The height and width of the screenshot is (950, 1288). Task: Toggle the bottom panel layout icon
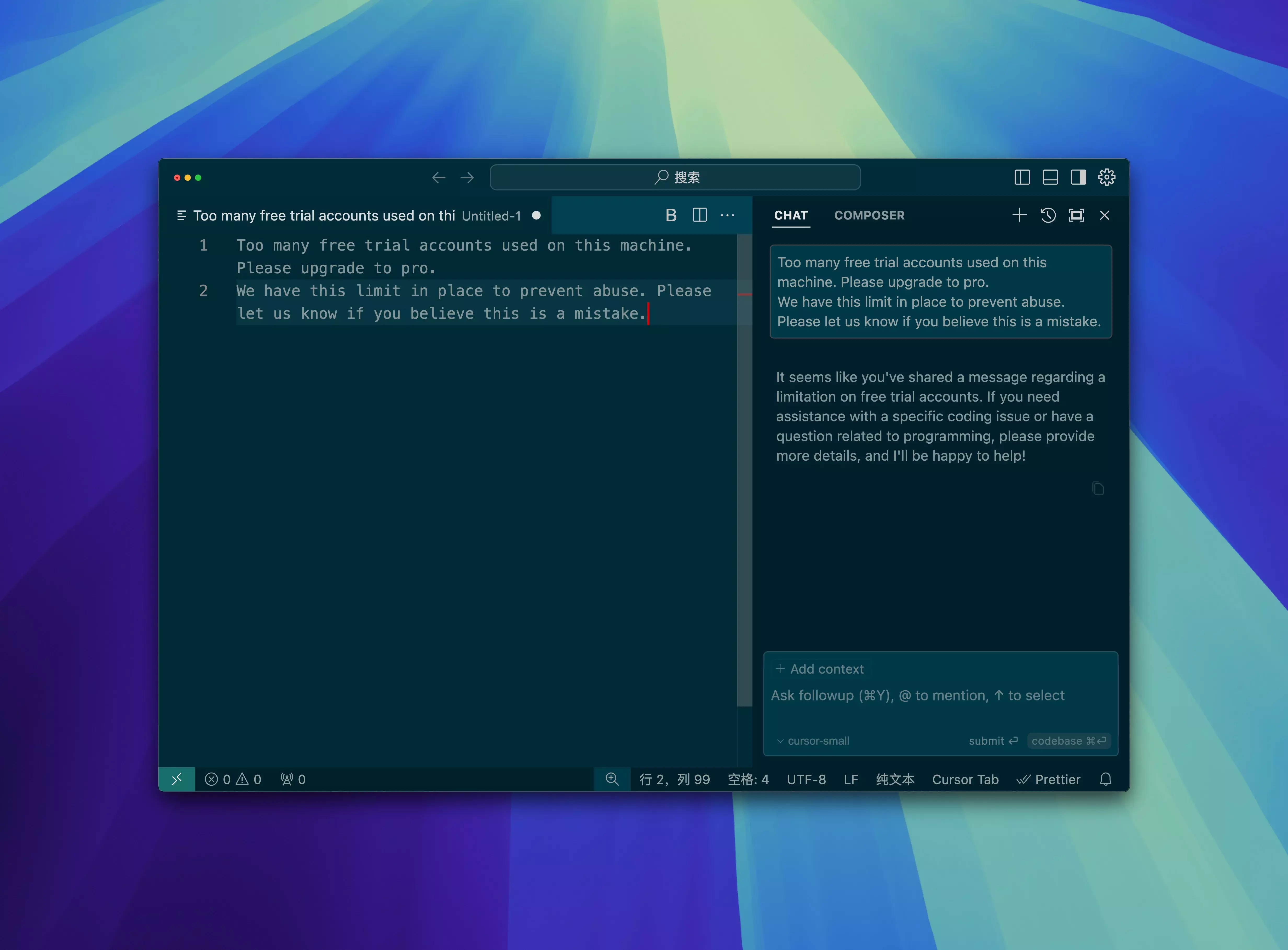tap(1050, 177)
